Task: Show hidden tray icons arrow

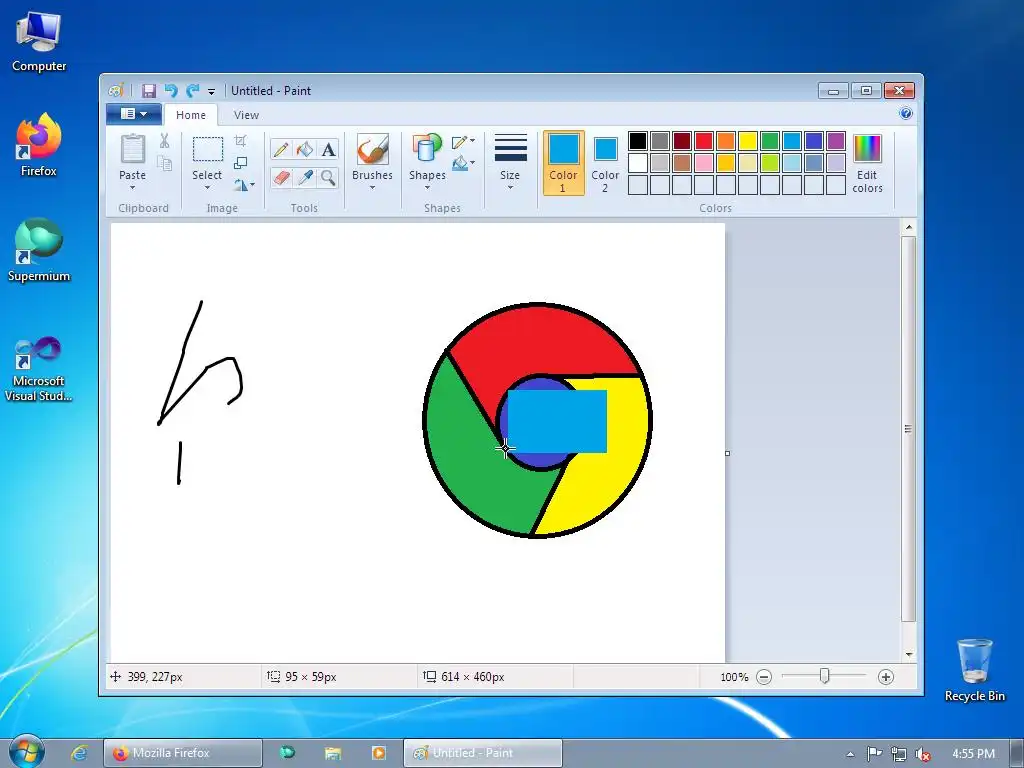Action: coord(850,754)
